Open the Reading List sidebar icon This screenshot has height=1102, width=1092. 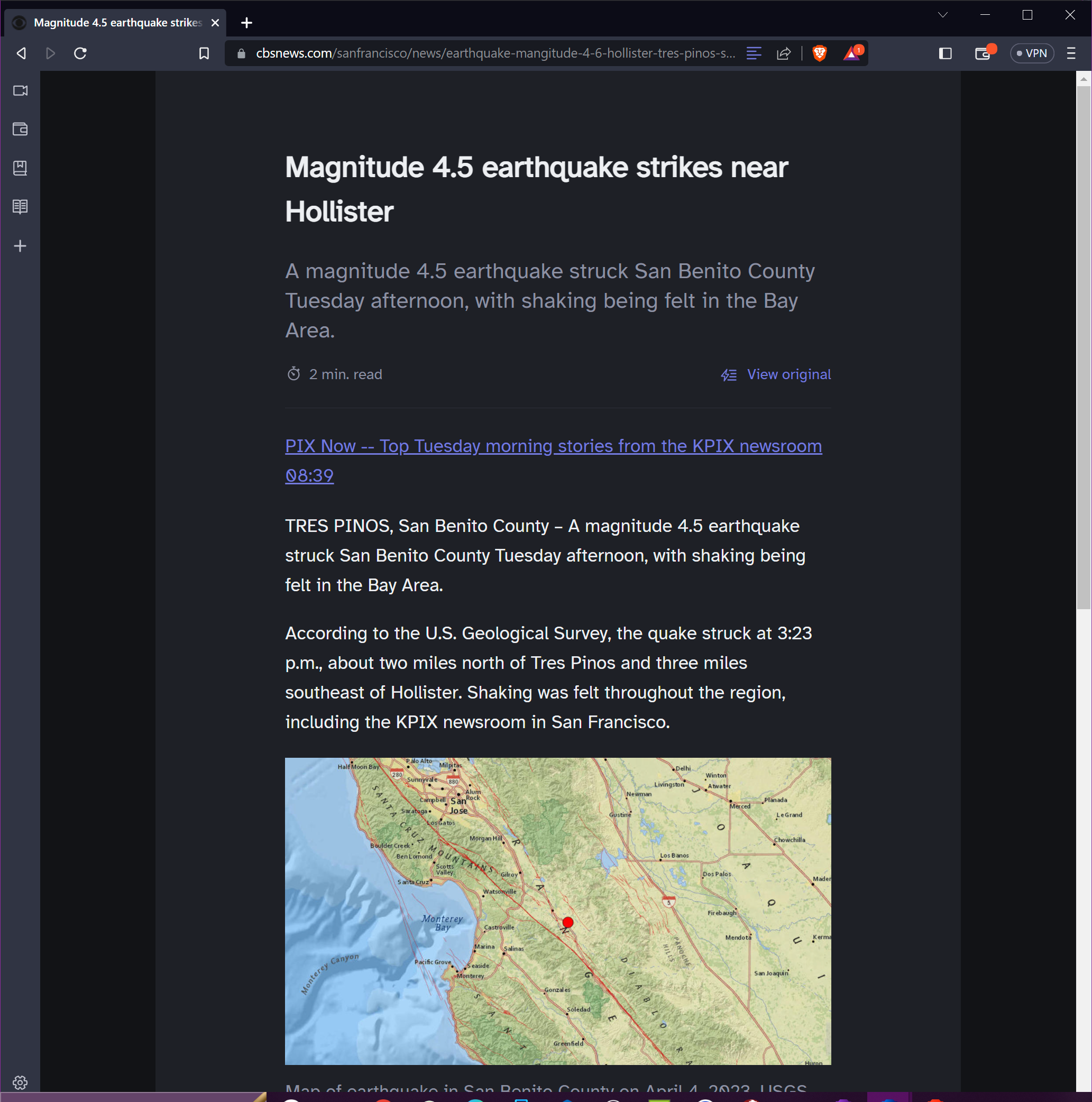coord(20,206)
